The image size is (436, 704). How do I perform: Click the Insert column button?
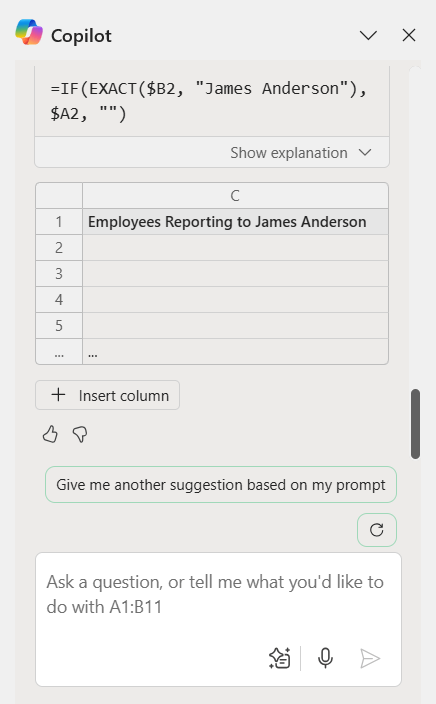click(x=107, y=395)
